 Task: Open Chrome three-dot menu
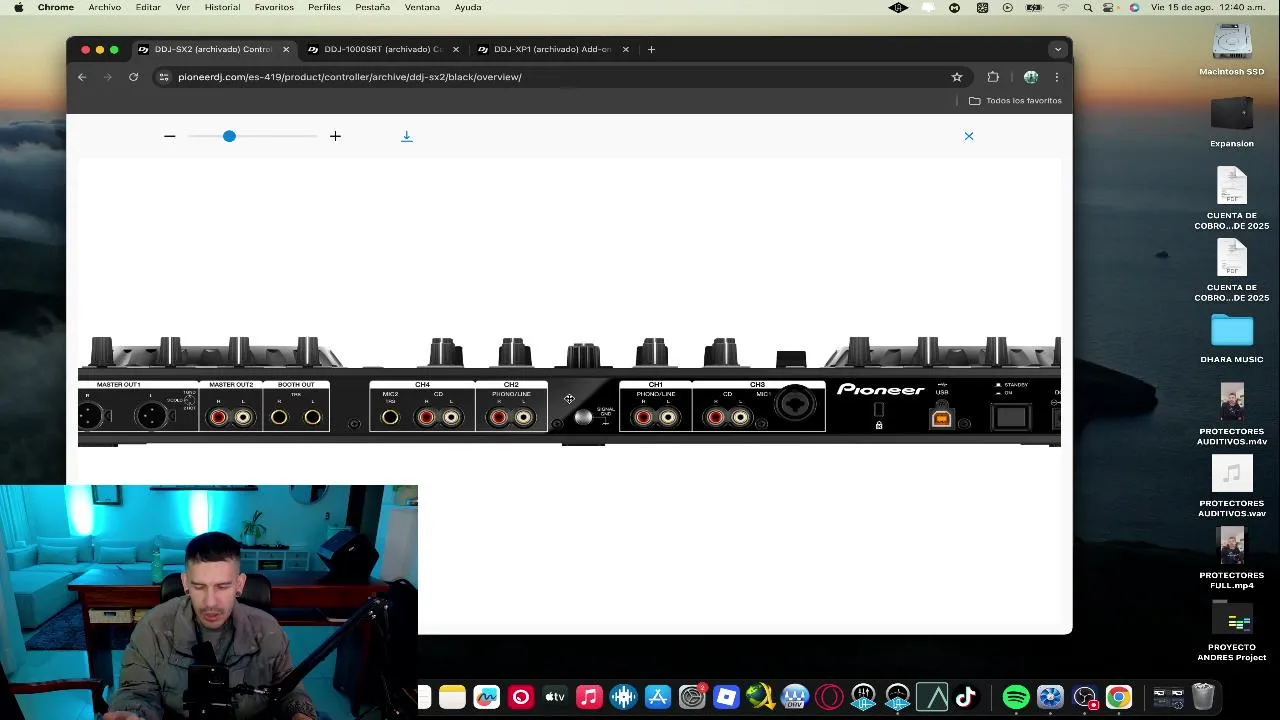1057,77
